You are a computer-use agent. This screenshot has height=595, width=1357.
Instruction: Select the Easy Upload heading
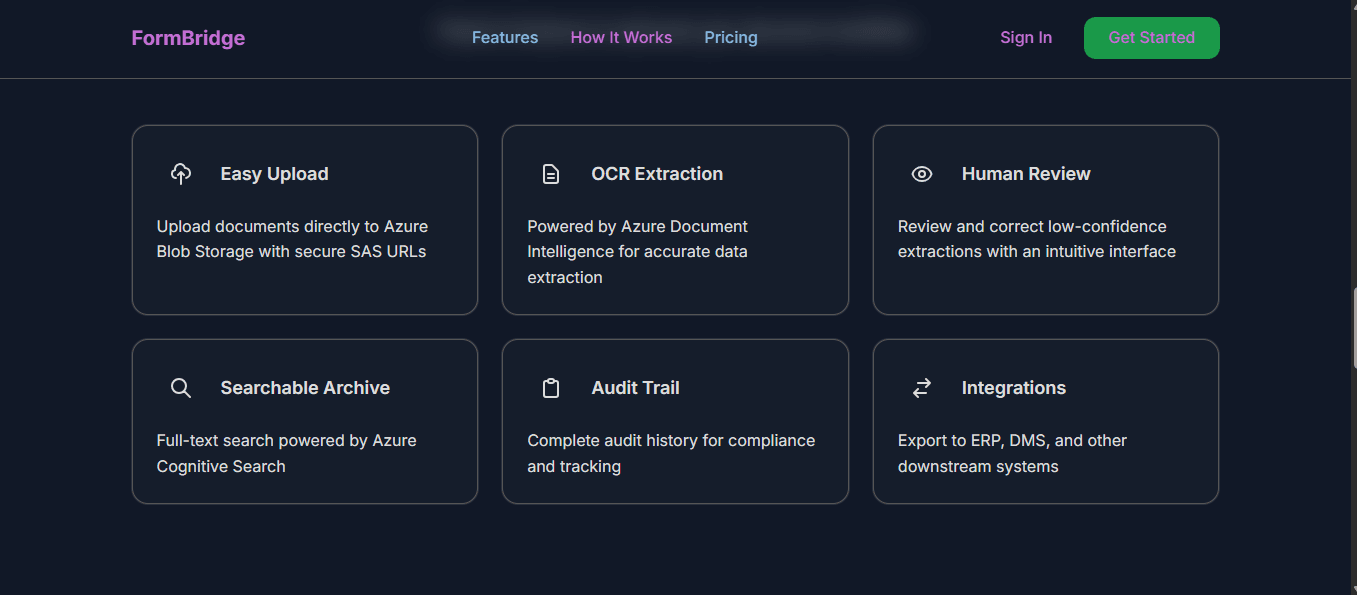coord(274,174)
